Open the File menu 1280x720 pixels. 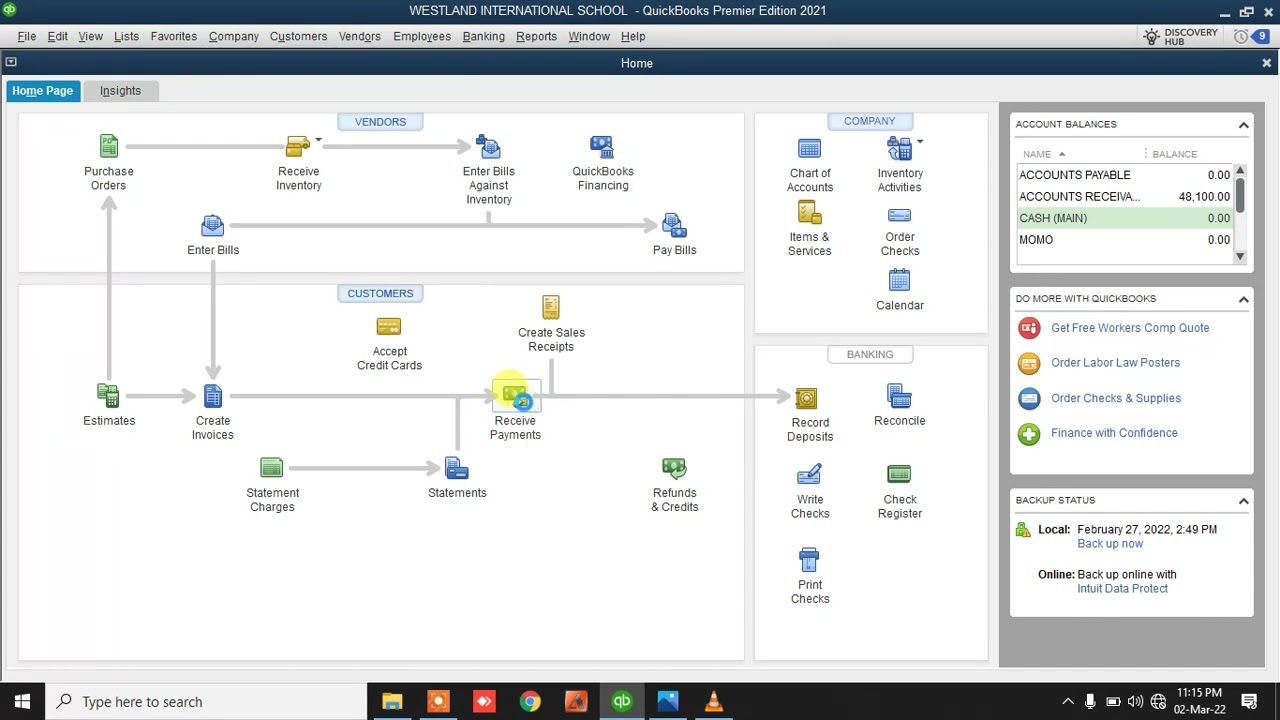[x=27, y=36]
